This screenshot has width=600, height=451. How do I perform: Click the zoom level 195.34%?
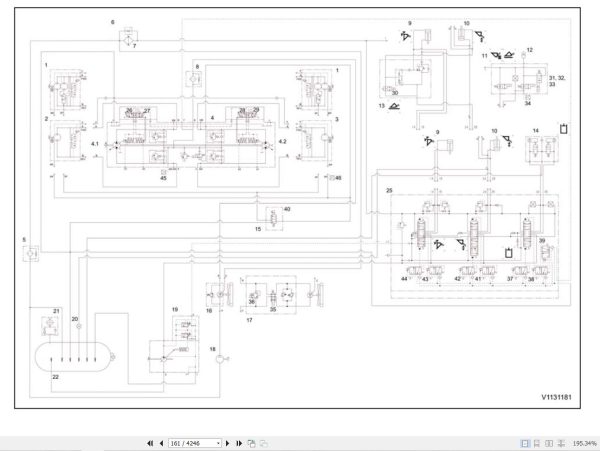click(584, 444)
